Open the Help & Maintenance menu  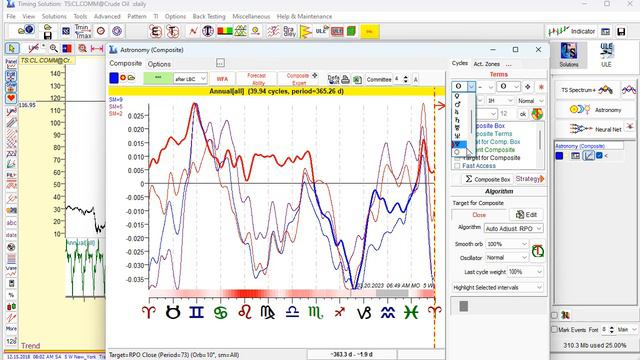pyautogui.click(x=304, y=16)
